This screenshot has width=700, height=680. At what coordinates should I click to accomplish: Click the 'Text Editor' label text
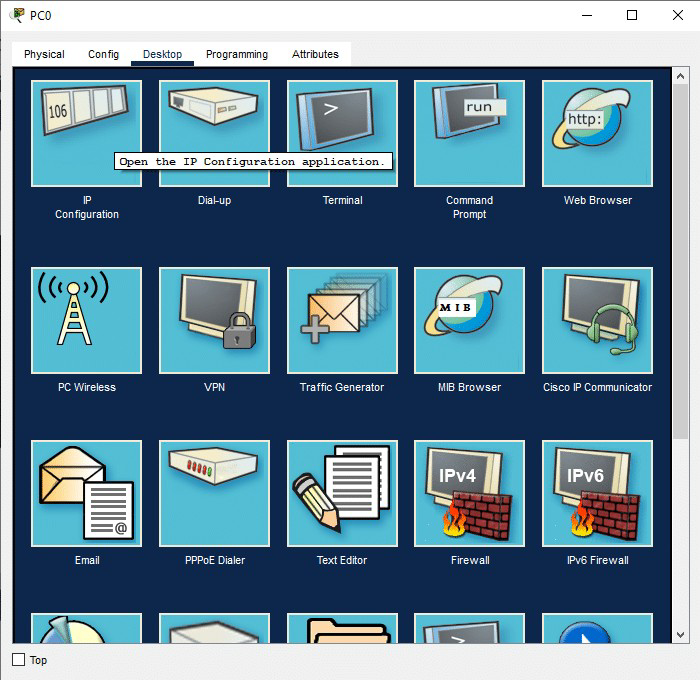342,560
